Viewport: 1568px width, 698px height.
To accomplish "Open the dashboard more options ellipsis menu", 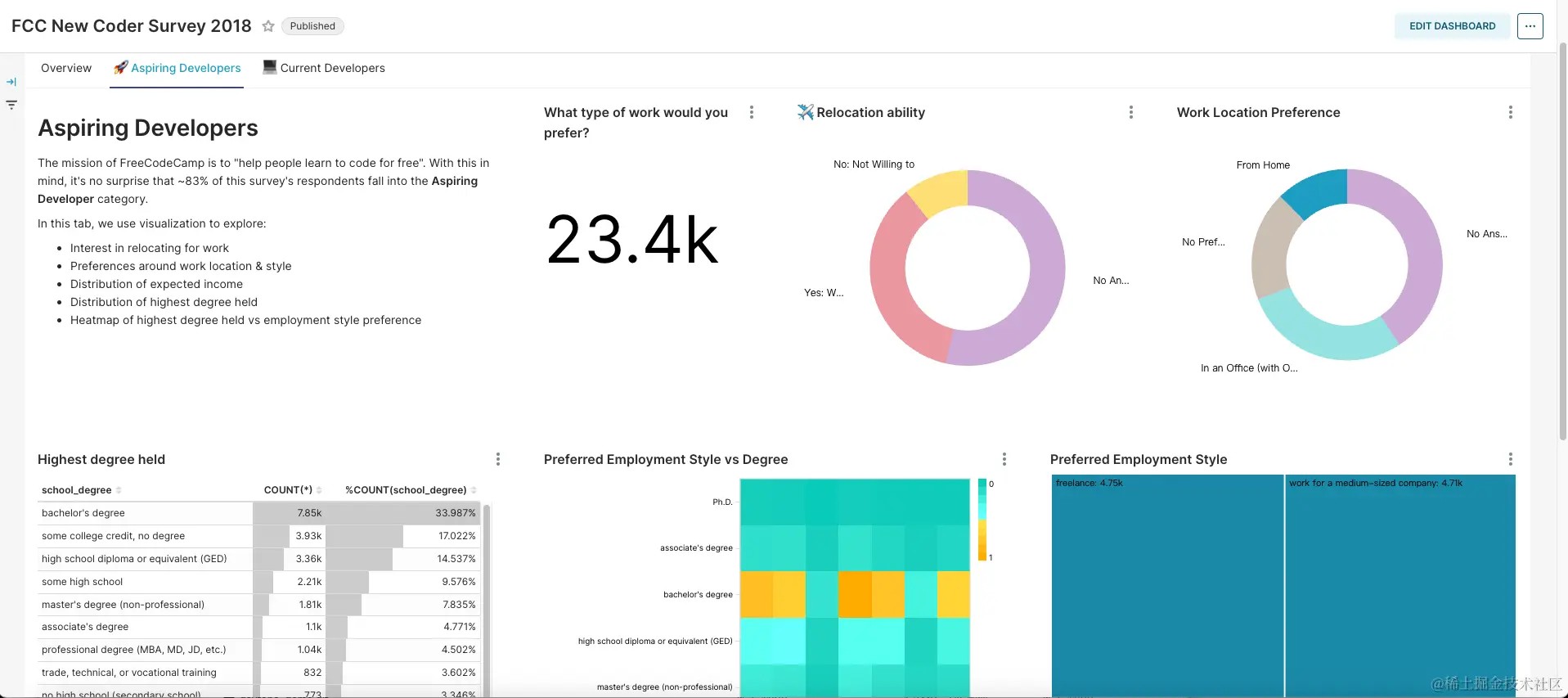I will (1530, 26).
